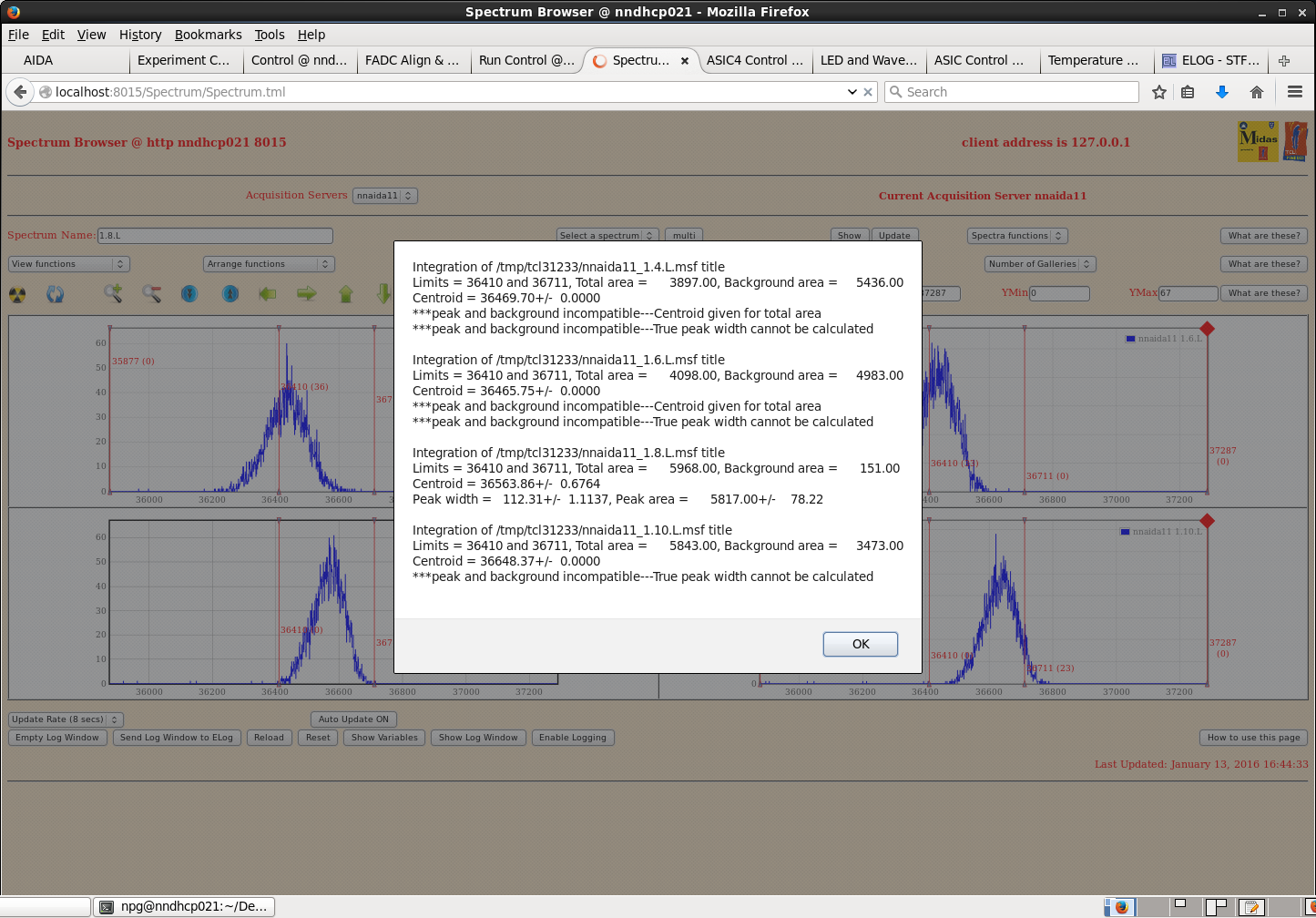Click the blue round down-chevrons icon
This screenshot has width=1316, height=918.
[x=189, y=294]
